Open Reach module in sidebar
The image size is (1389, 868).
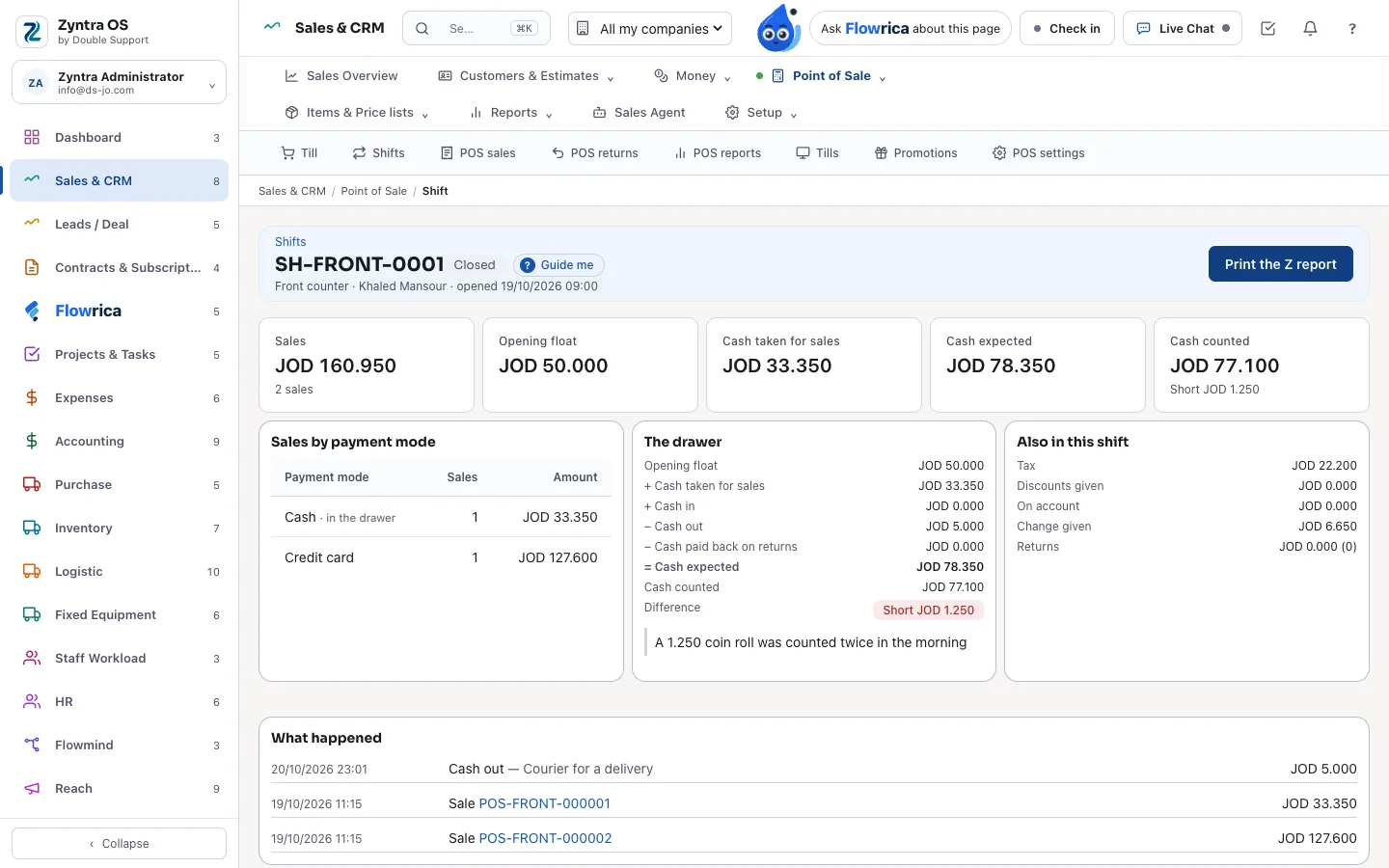click(x=120, y=789)
